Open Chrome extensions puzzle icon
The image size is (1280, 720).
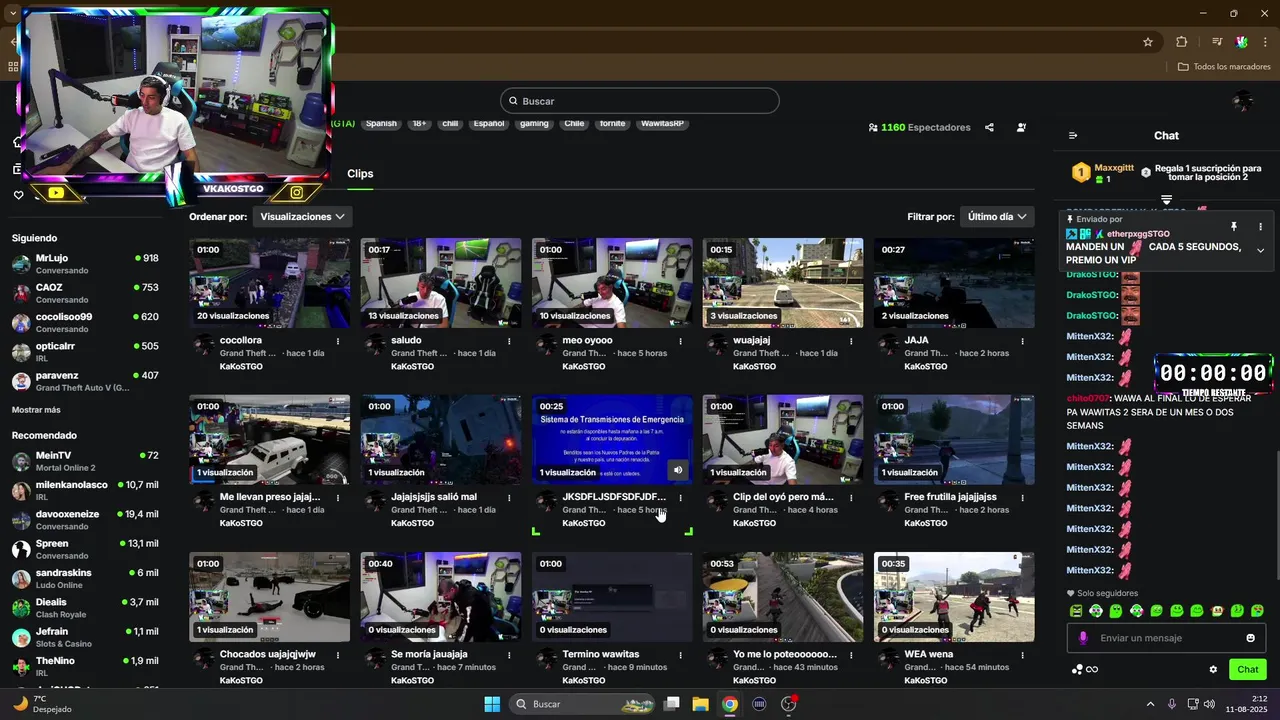(x=1182, y=42)
